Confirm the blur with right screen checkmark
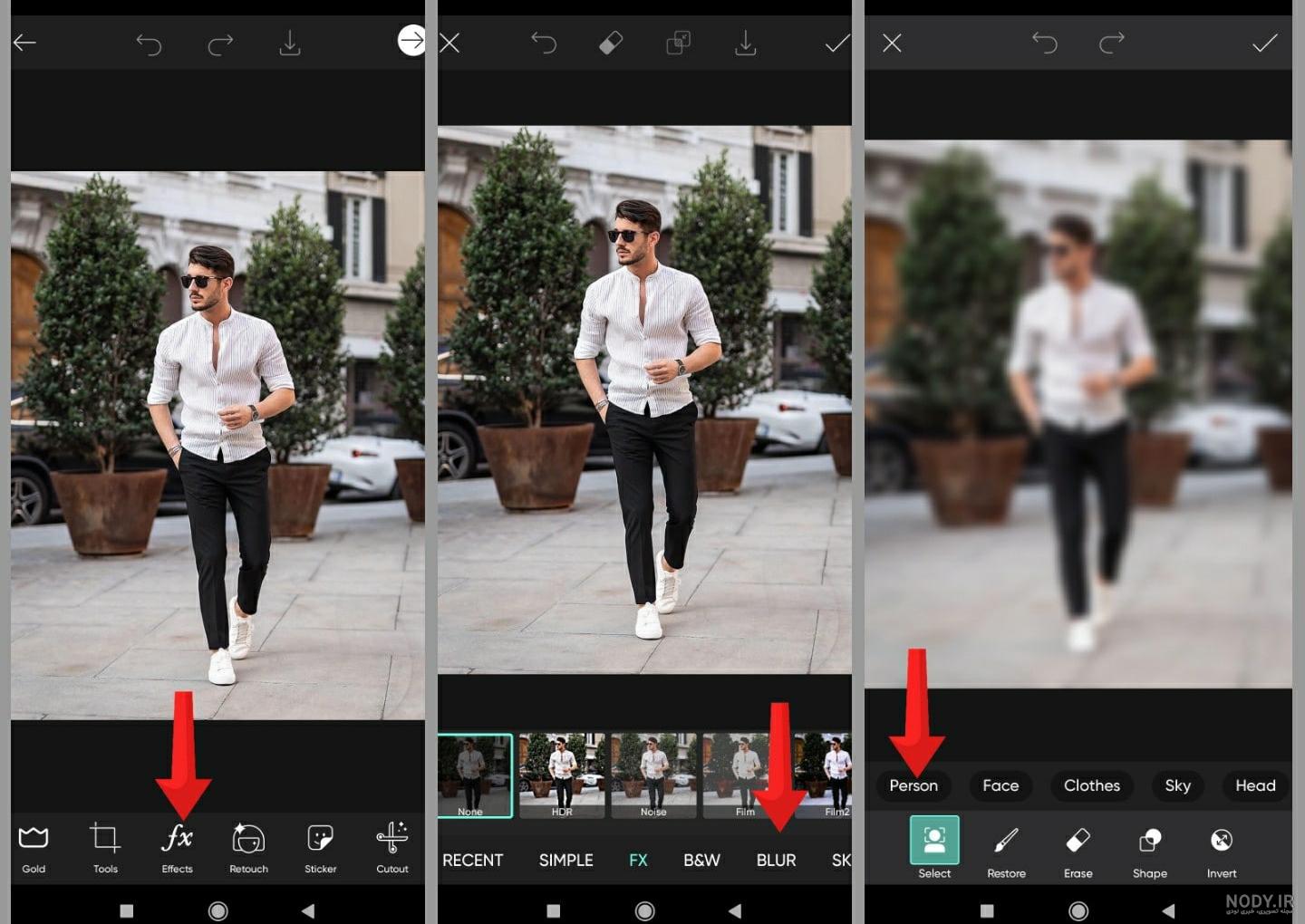 pos(1264,43)
